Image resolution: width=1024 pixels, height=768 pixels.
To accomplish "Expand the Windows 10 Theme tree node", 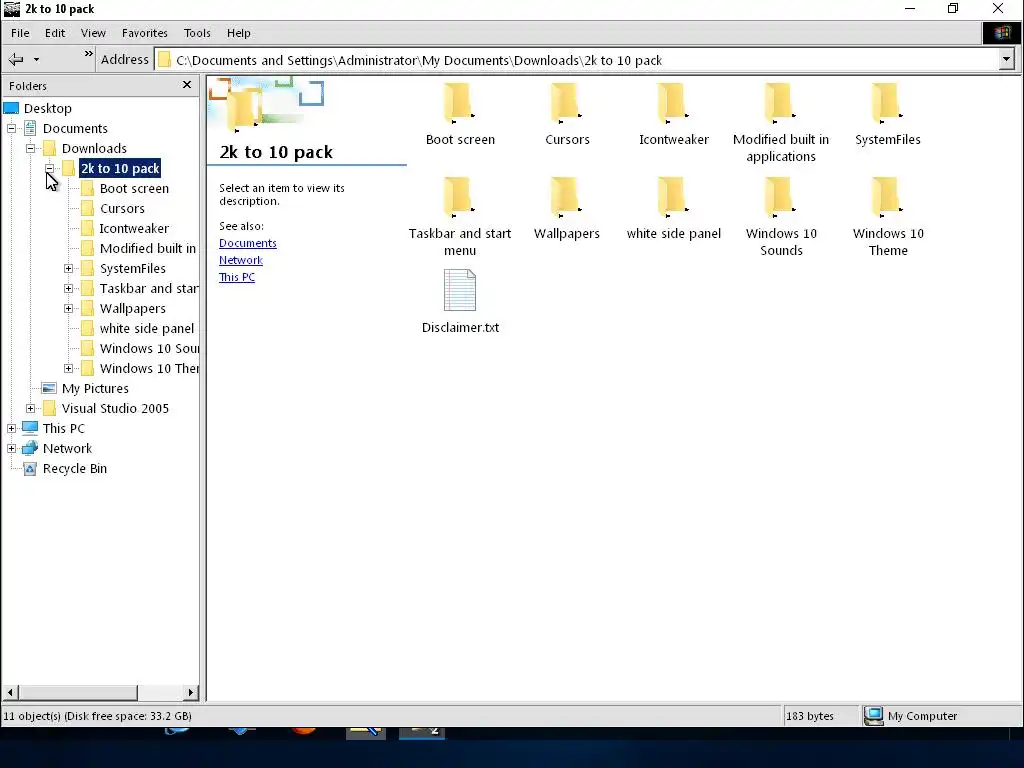I will [69, 368].
